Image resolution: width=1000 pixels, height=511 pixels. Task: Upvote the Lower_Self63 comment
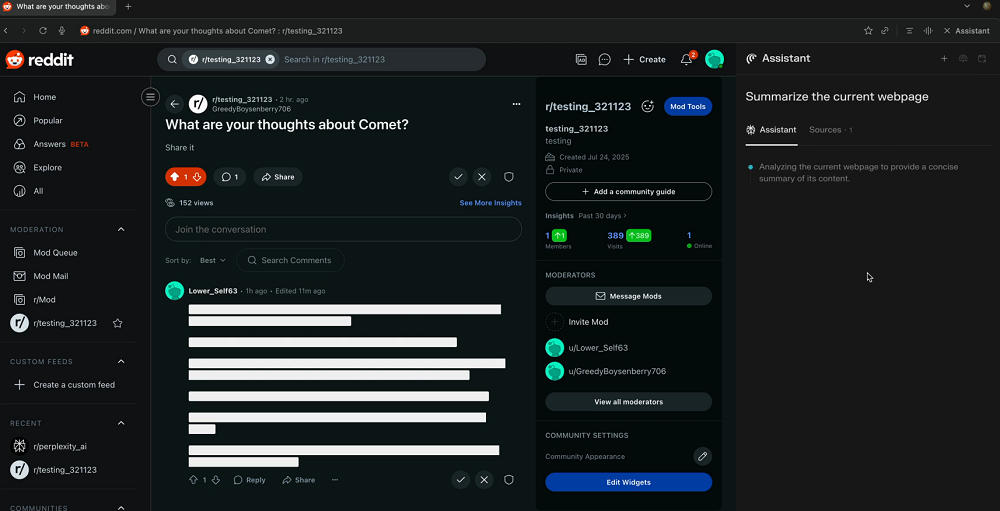[x=194, y=480]
